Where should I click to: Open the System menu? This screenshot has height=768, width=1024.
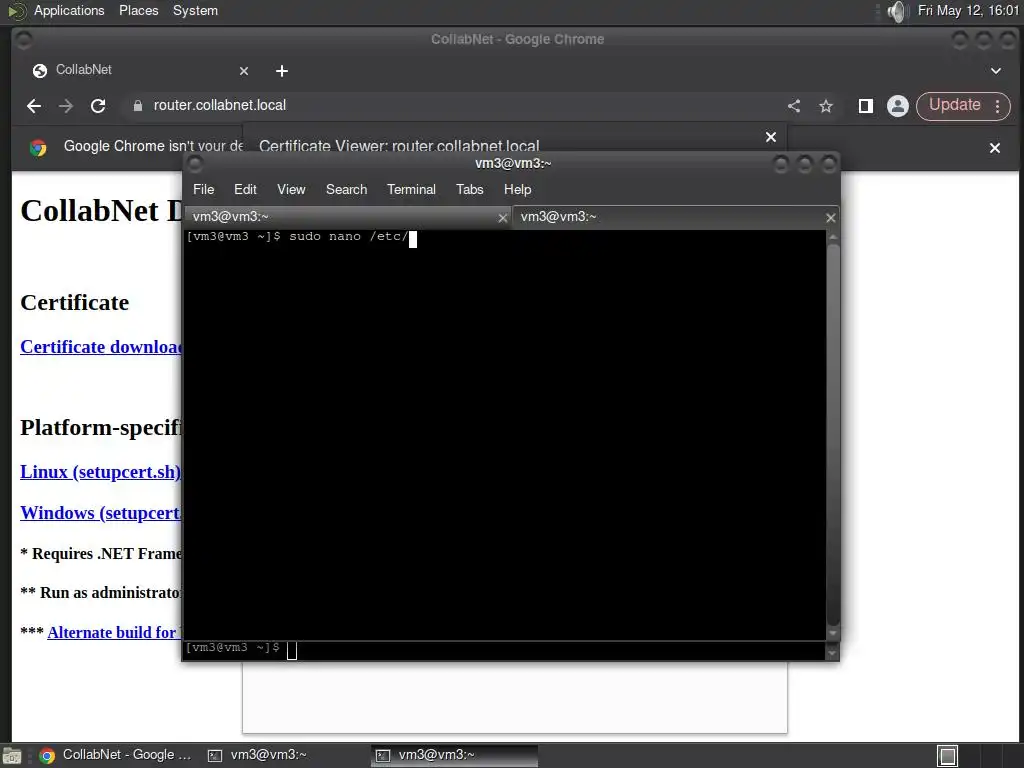[195, 10]
